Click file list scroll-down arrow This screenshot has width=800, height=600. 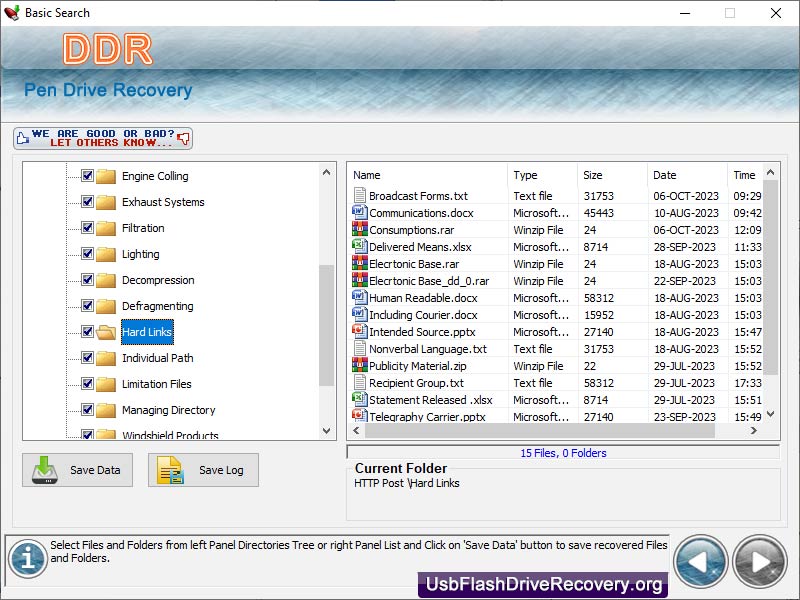(770, 414)
